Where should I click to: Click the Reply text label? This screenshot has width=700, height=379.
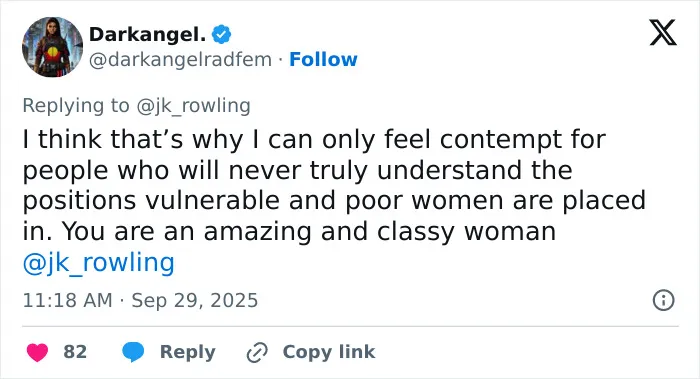coord(188,352)
